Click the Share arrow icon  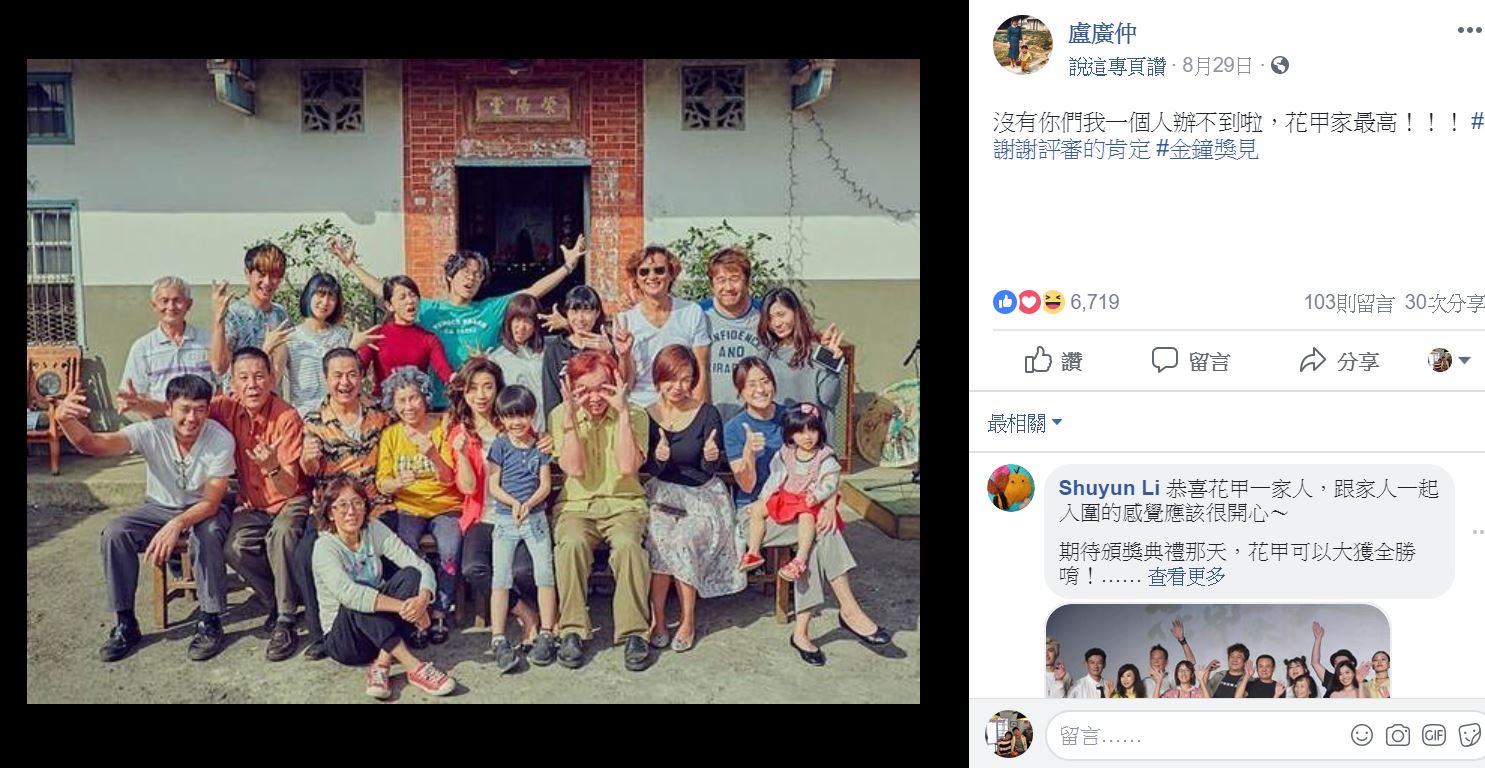[x=1312, y=361]
